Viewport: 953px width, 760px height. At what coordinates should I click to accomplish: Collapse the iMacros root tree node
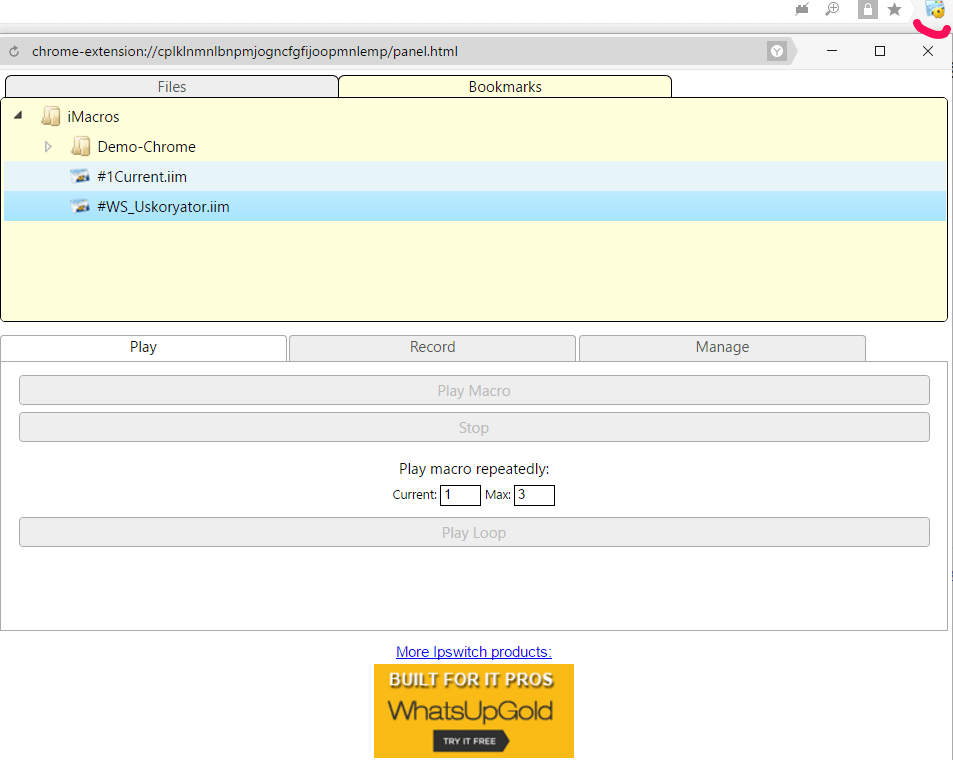[18, 115]
